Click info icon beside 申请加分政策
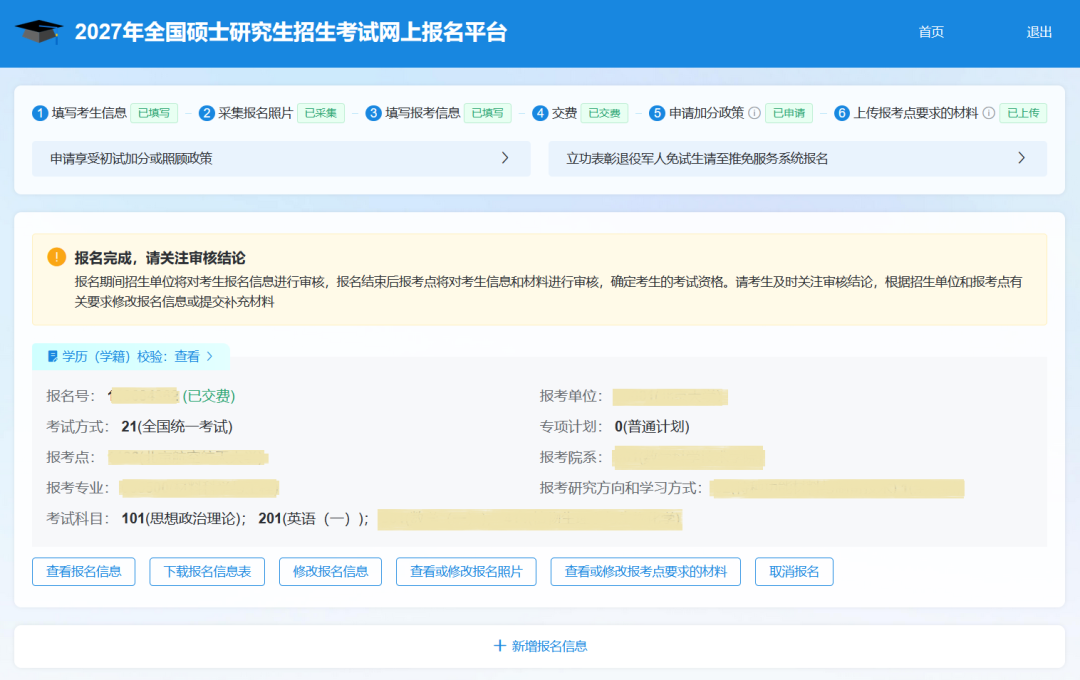The height and width of the screenshot is (680, 1080). pos(754,113)
